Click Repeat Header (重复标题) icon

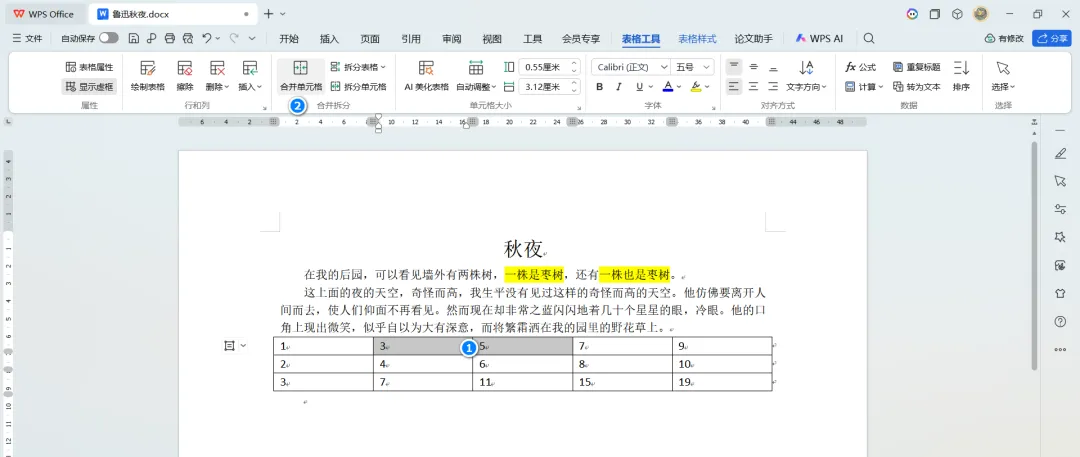(897, 67)
